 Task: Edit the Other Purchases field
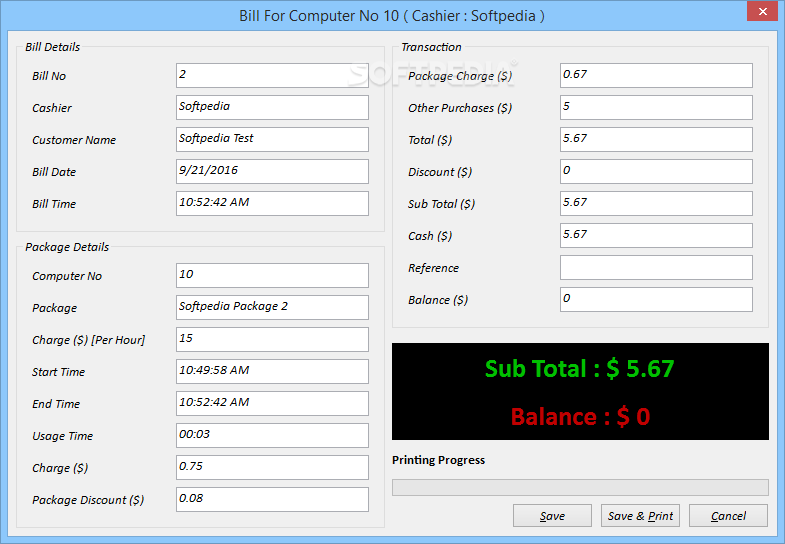(x=656, y=108)
